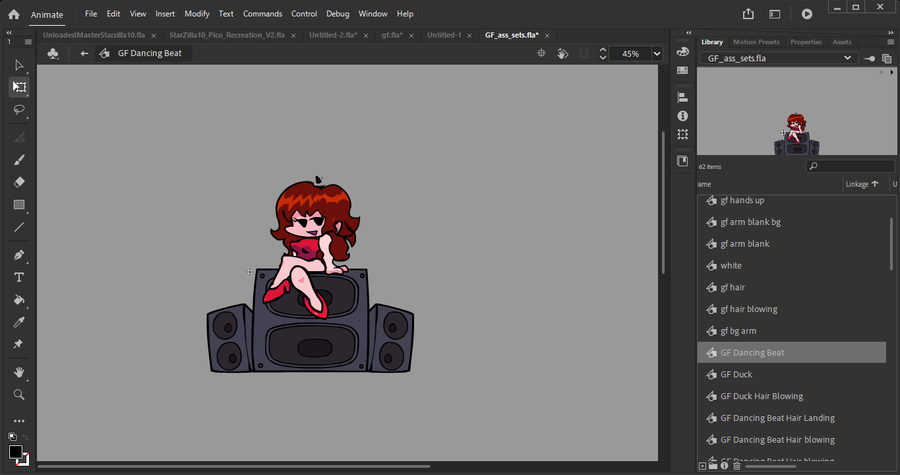Play the library preview
The image size is (900, 475).
point(891,73)
